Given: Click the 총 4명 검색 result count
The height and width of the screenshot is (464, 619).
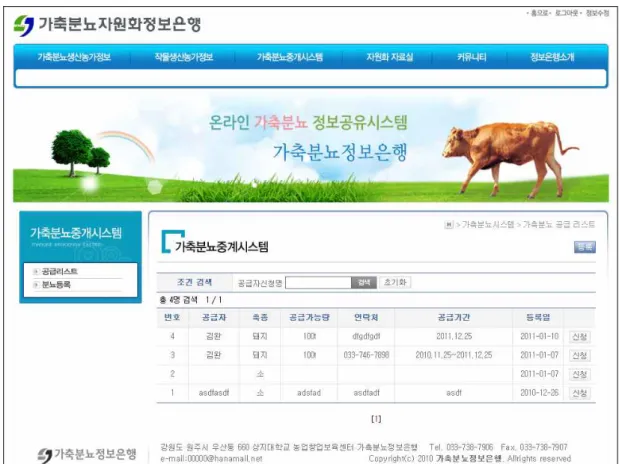Looking at the screenshot, I should pyautogui.click(x=178, y=300).
